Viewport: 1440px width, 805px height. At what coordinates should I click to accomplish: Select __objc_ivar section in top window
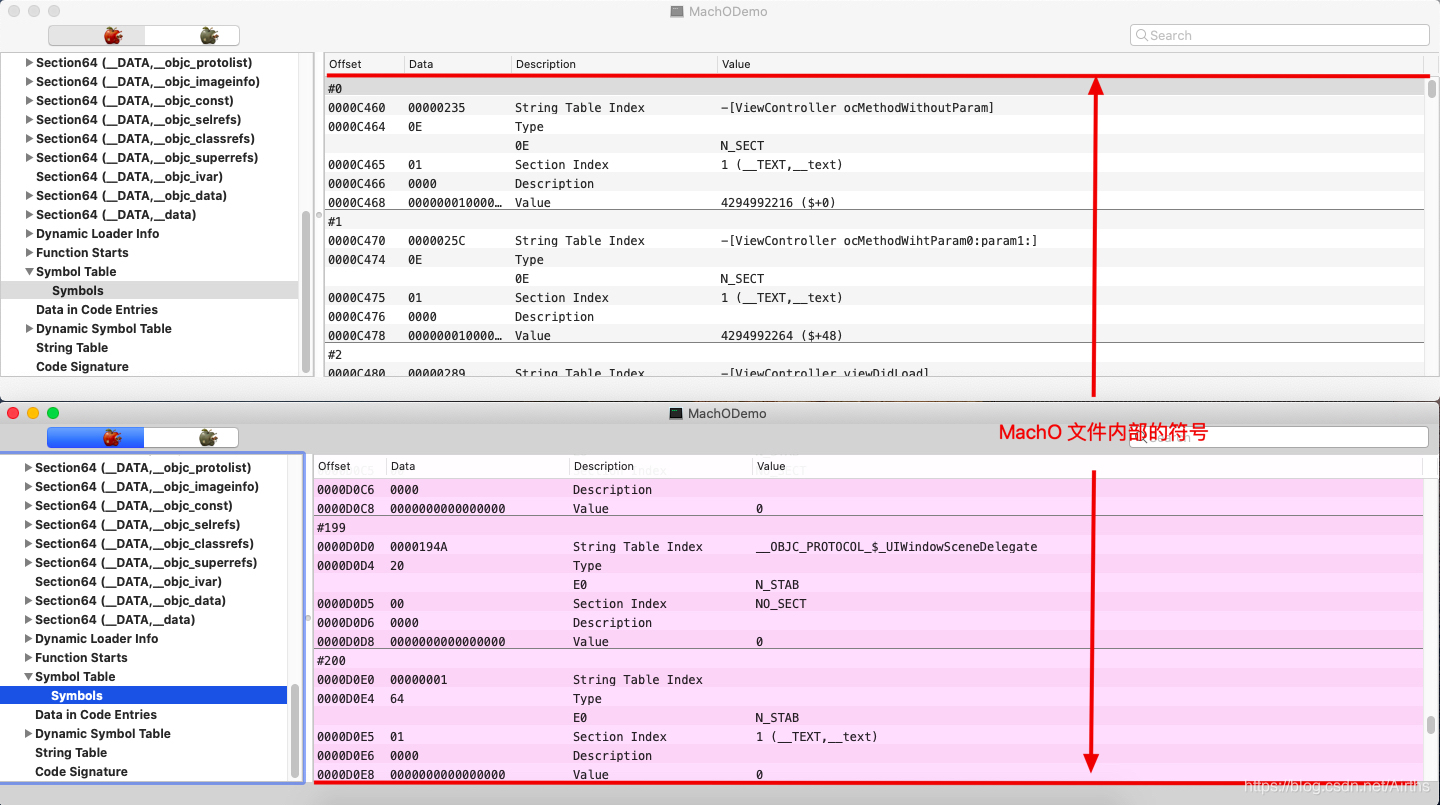tap(129, 177)
